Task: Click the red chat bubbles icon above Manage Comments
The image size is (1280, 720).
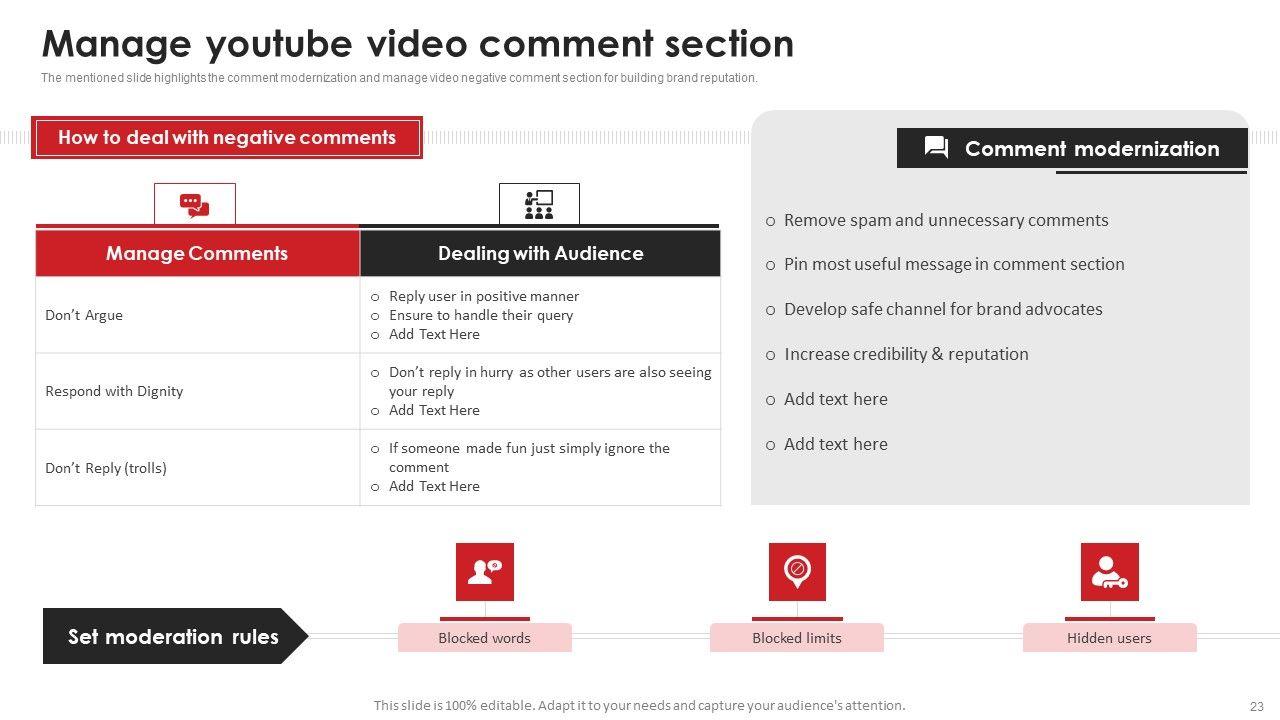Action: 194,205
